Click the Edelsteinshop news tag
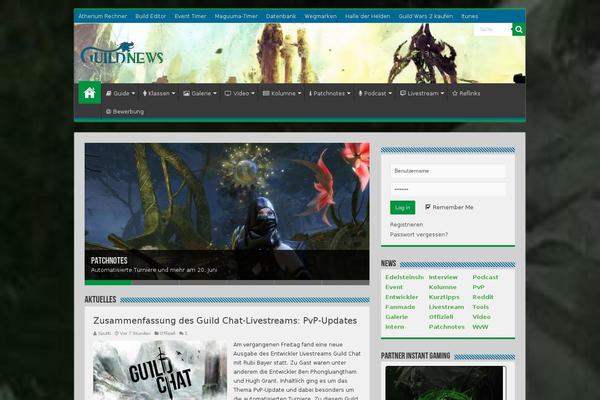600x400 pixels. (x=404, y=277)
